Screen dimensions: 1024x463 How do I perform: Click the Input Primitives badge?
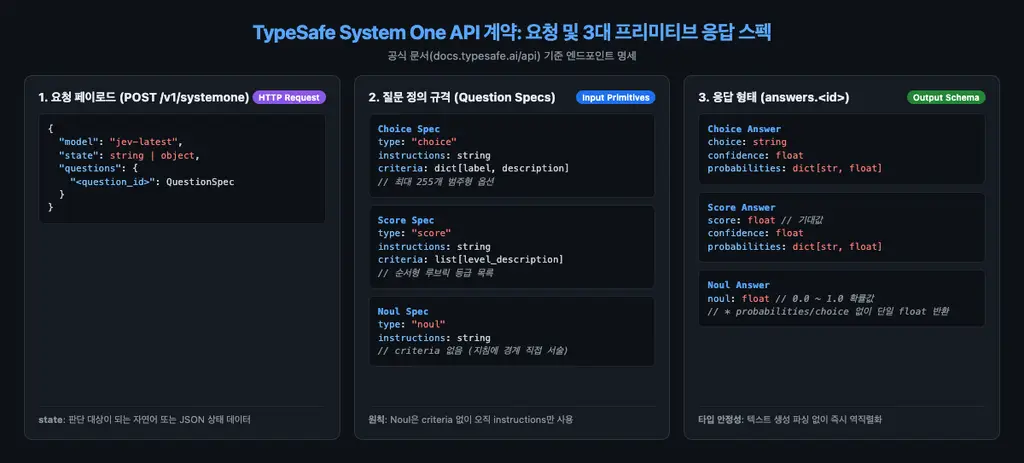point(615,97)
